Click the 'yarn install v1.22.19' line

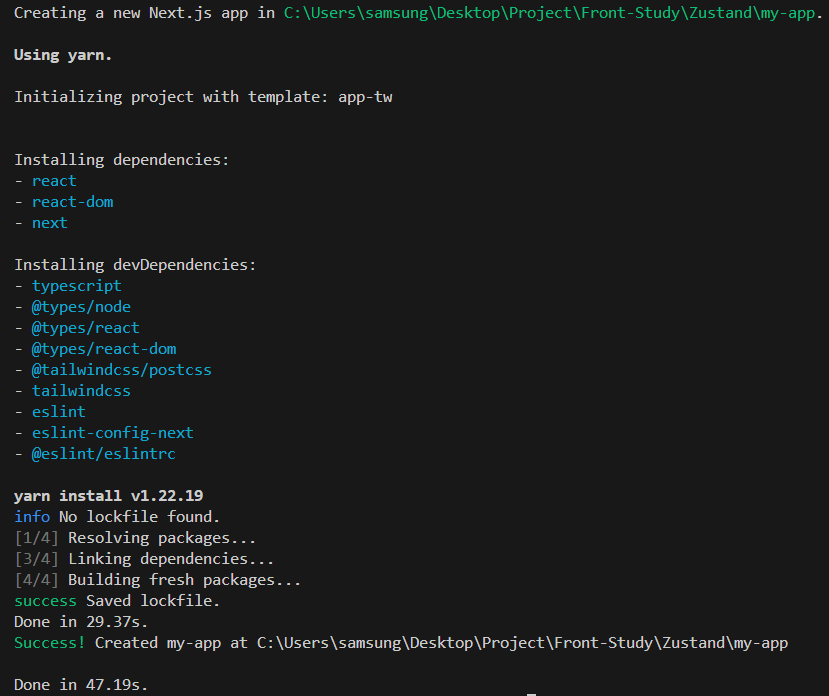108,496
